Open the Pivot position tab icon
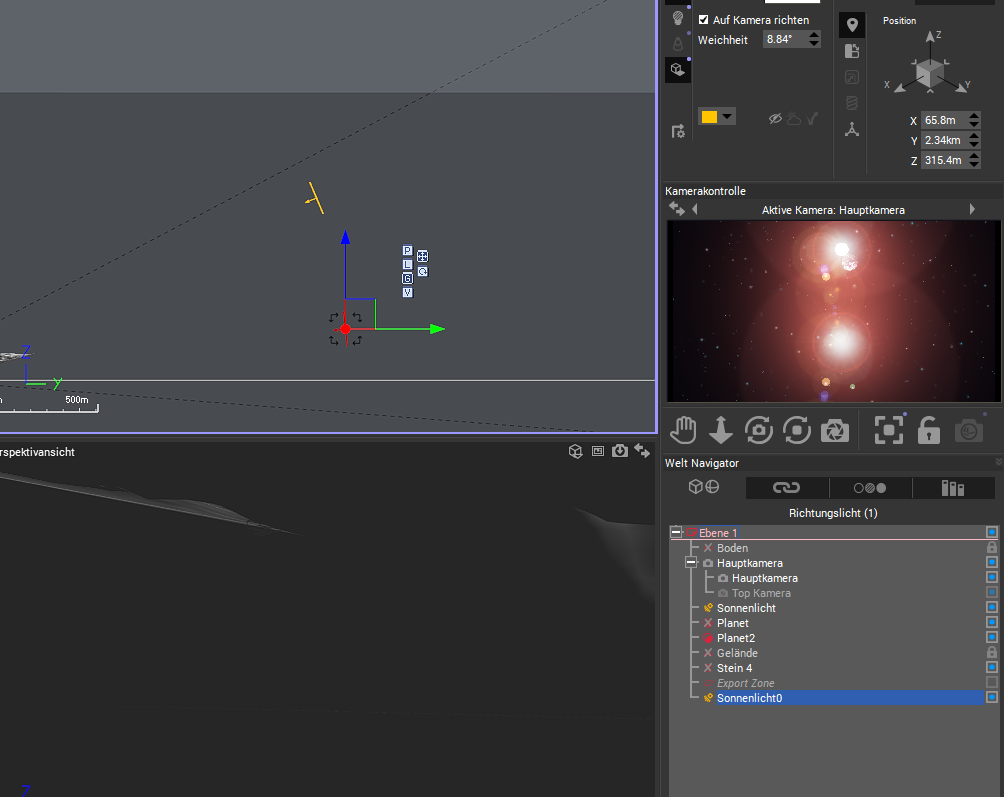1004x797 pixels. (852, 129)
